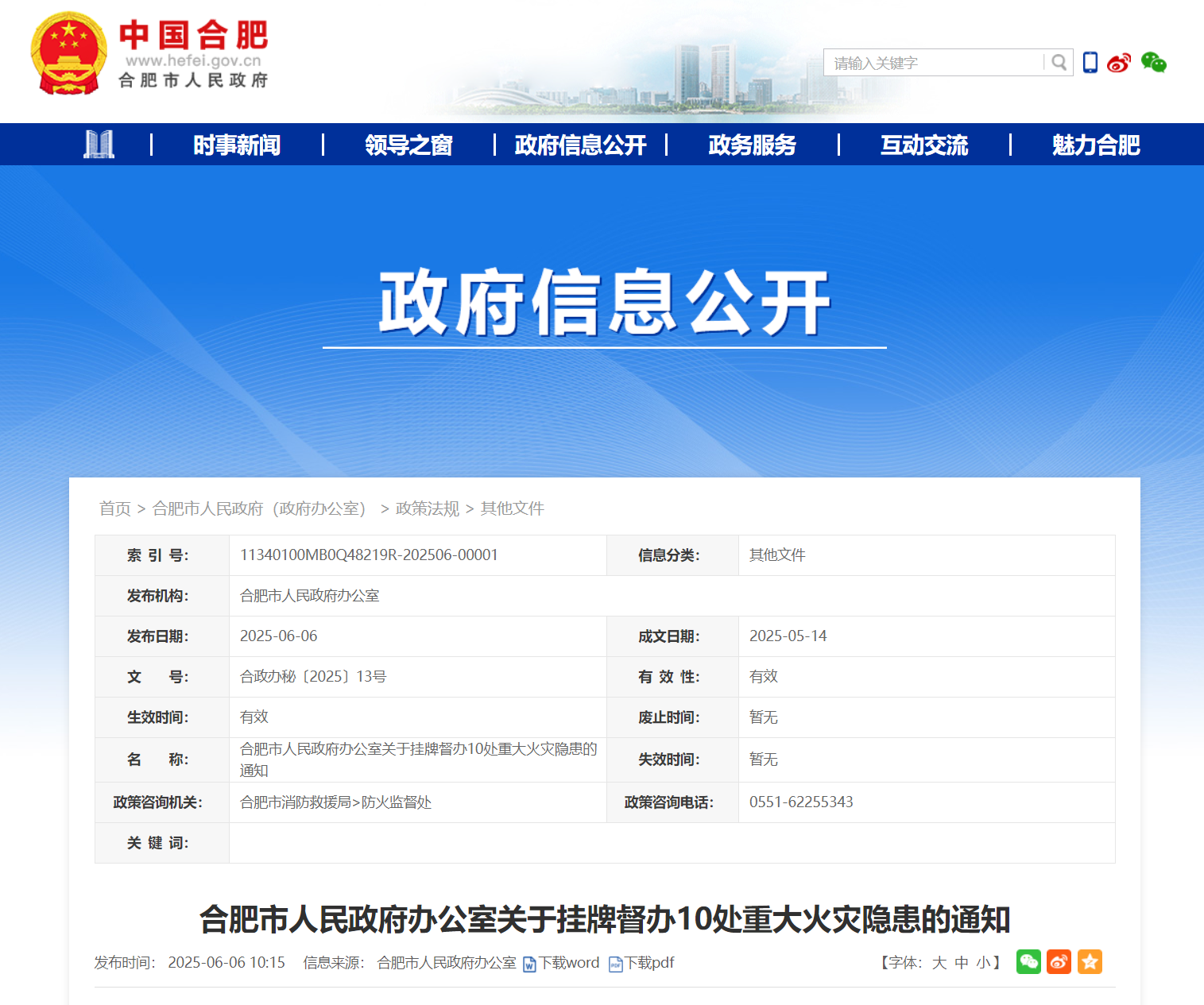Click document number 合政办秘〔2025〕13号
Image resolution: width=1204 pixels, height=1005 pixels.
[x=313, y=676]
